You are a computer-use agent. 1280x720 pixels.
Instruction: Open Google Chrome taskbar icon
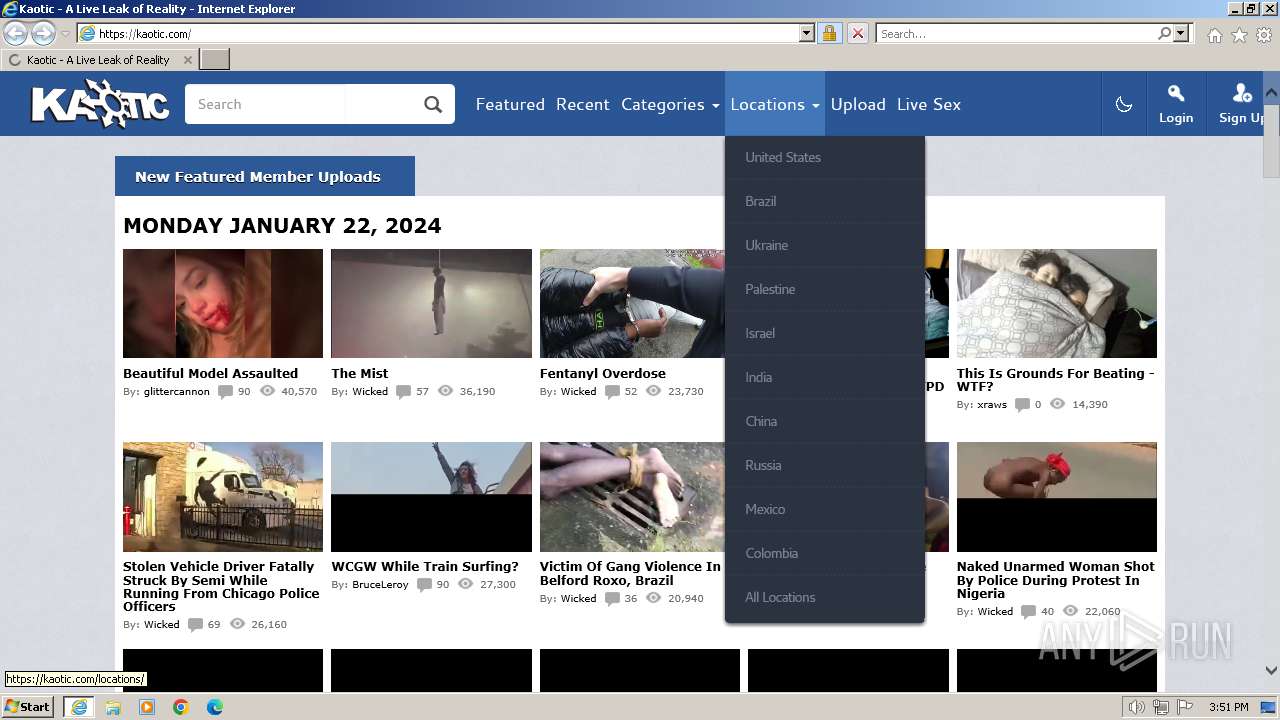pyautogui.click(x=181, y=707)
